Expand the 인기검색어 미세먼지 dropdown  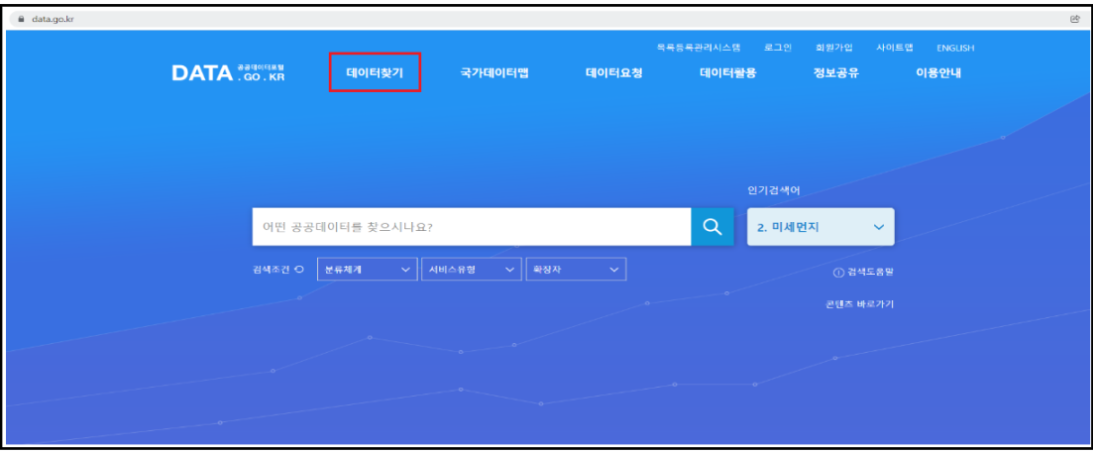pos(820,227)
